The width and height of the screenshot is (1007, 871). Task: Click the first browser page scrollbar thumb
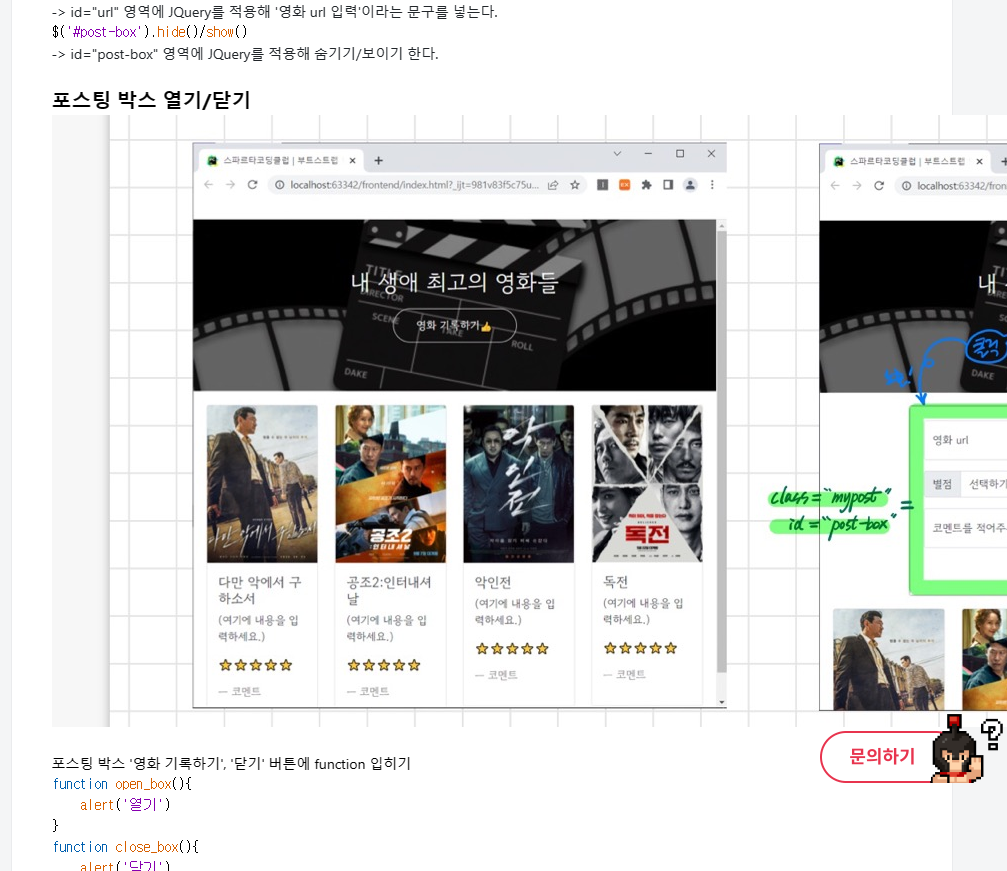tap(721, 451)
